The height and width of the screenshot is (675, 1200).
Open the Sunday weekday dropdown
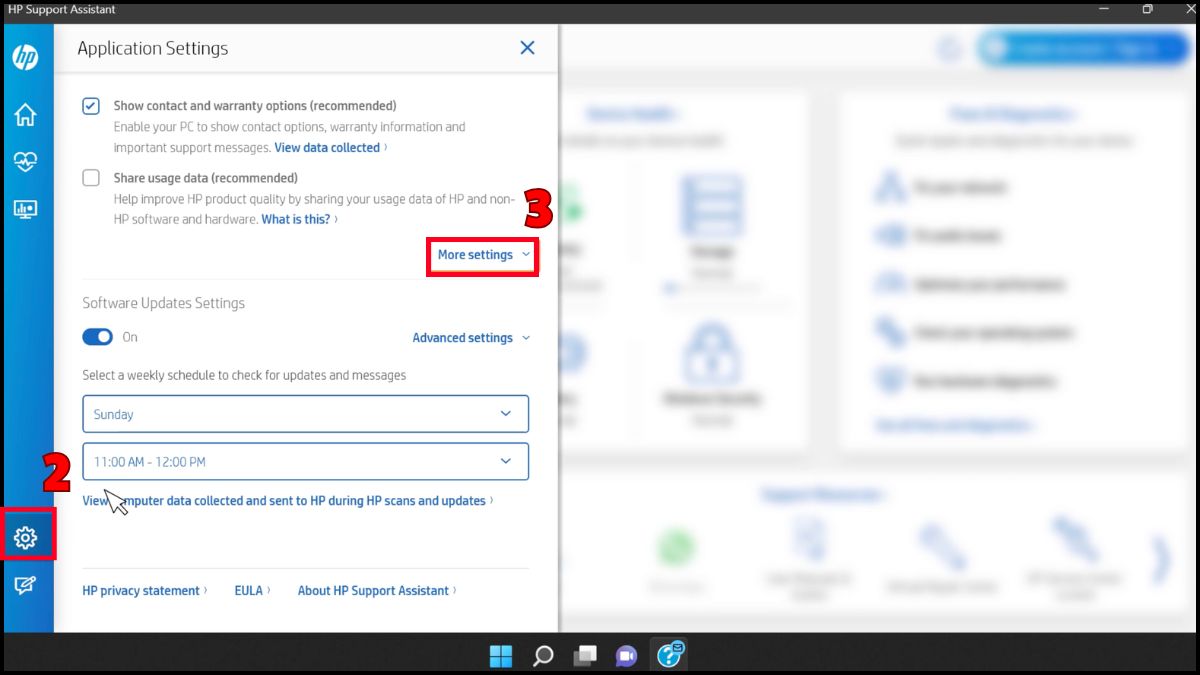pyautogui.click(x=305, y=414)
